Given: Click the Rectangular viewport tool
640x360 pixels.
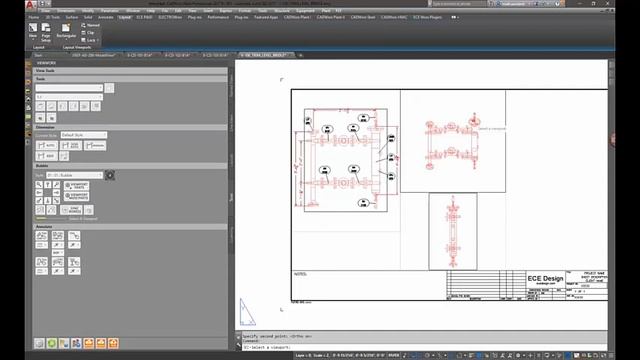Looking at the screenshot, I should click(x=66, y=31).
